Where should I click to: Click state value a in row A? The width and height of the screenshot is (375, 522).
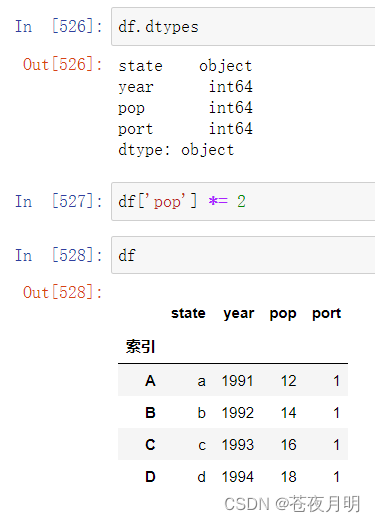pos(201,381)
